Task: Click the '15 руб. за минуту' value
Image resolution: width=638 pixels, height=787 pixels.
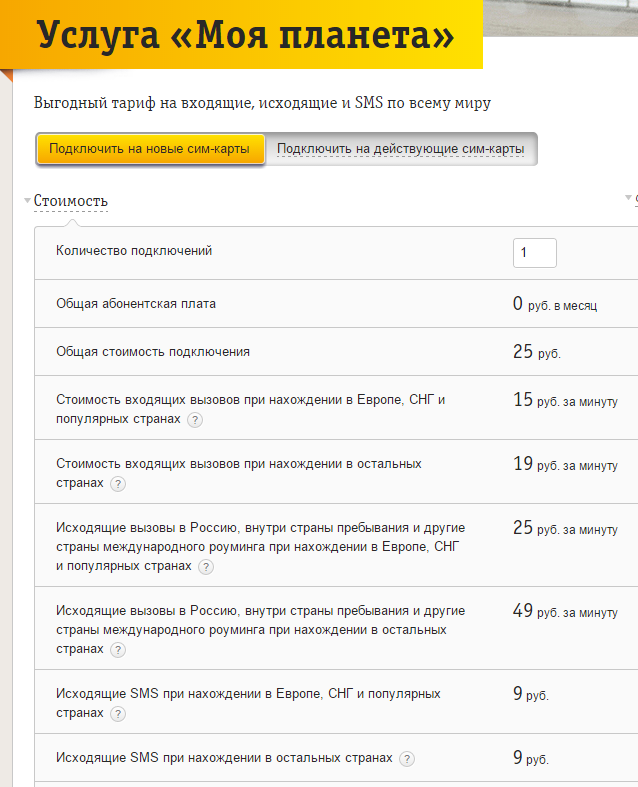Action: [565, 400]
